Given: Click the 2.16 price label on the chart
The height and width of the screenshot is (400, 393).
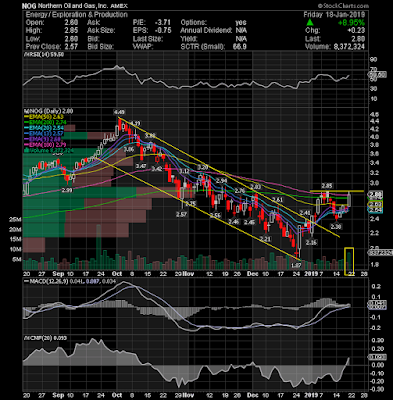Looking at the screenshot, I should [311, 242].
